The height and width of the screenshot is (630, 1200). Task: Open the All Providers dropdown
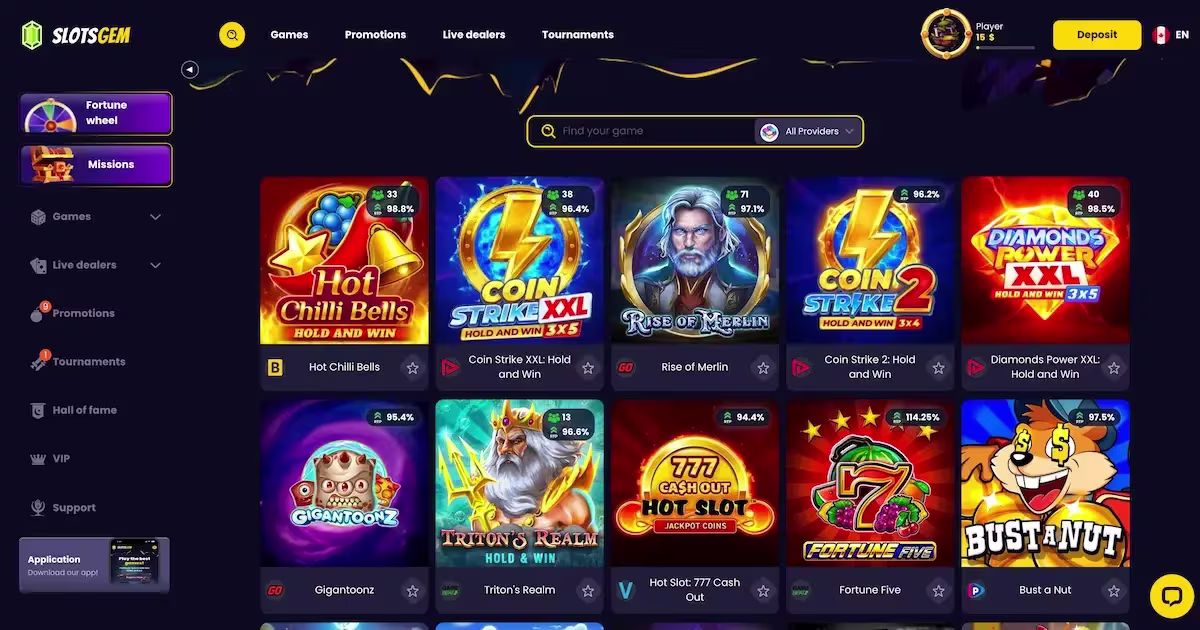pyautogui.click(x=808, y=131)
